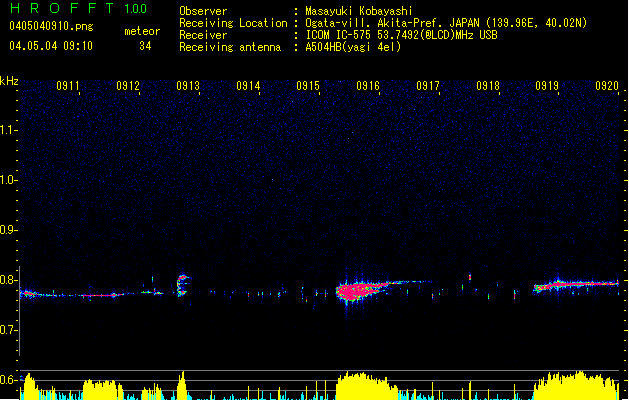Click time marker 0918

(488, 86)
